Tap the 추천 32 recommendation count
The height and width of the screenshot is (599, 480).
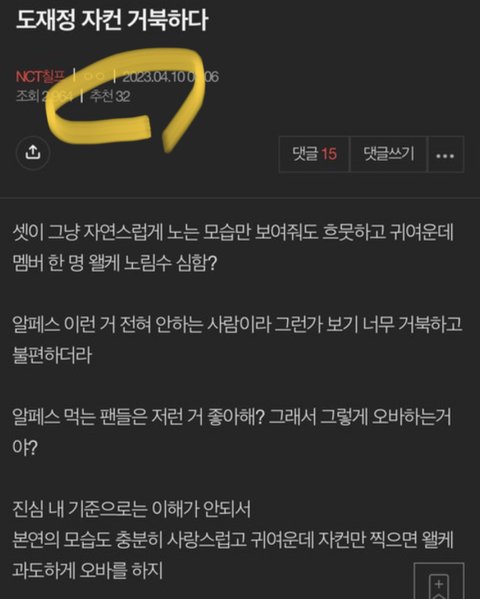click(110, 96)
